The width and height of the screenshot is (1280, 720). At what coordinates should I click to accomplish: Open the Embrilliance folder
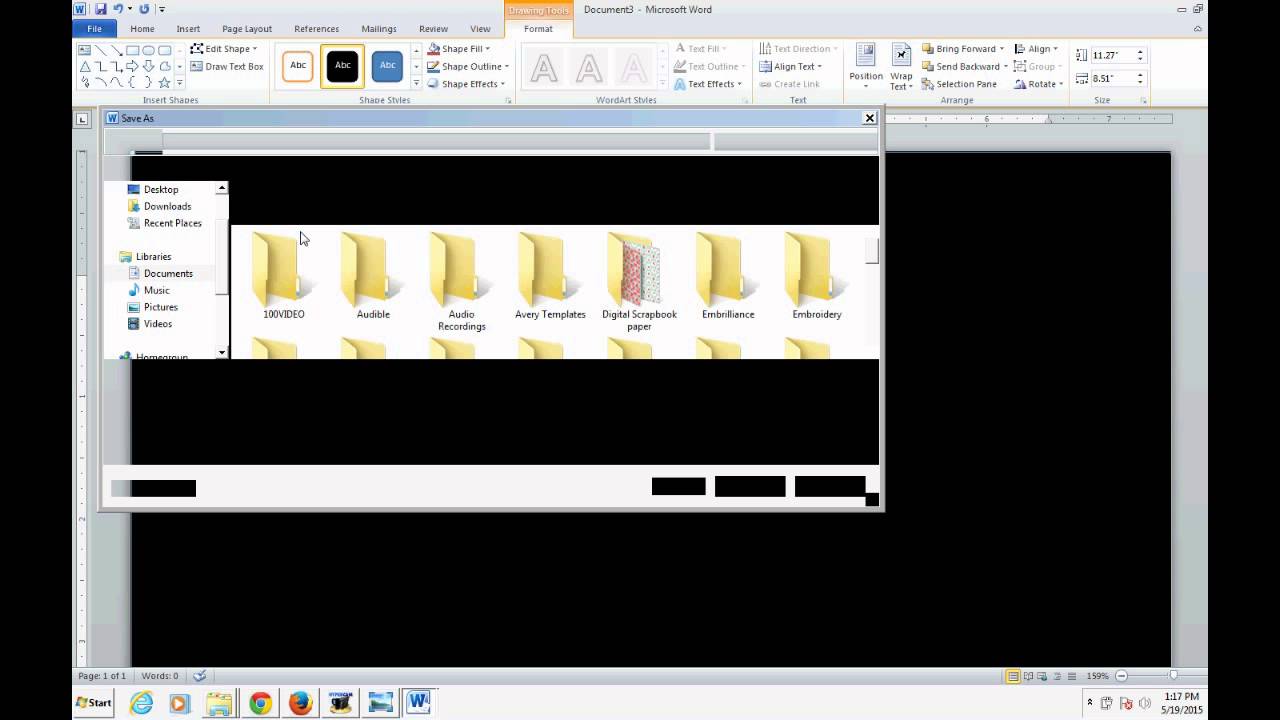(728, 277)
